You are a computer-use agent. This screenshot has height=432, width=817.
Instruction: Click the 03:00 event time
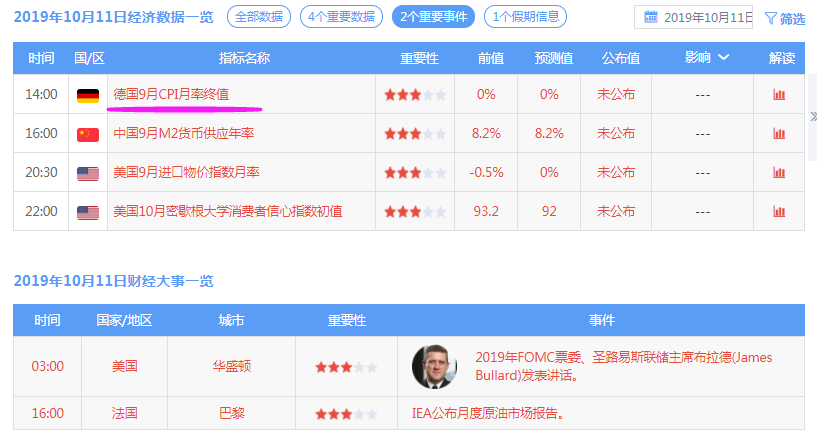[47, 366]
